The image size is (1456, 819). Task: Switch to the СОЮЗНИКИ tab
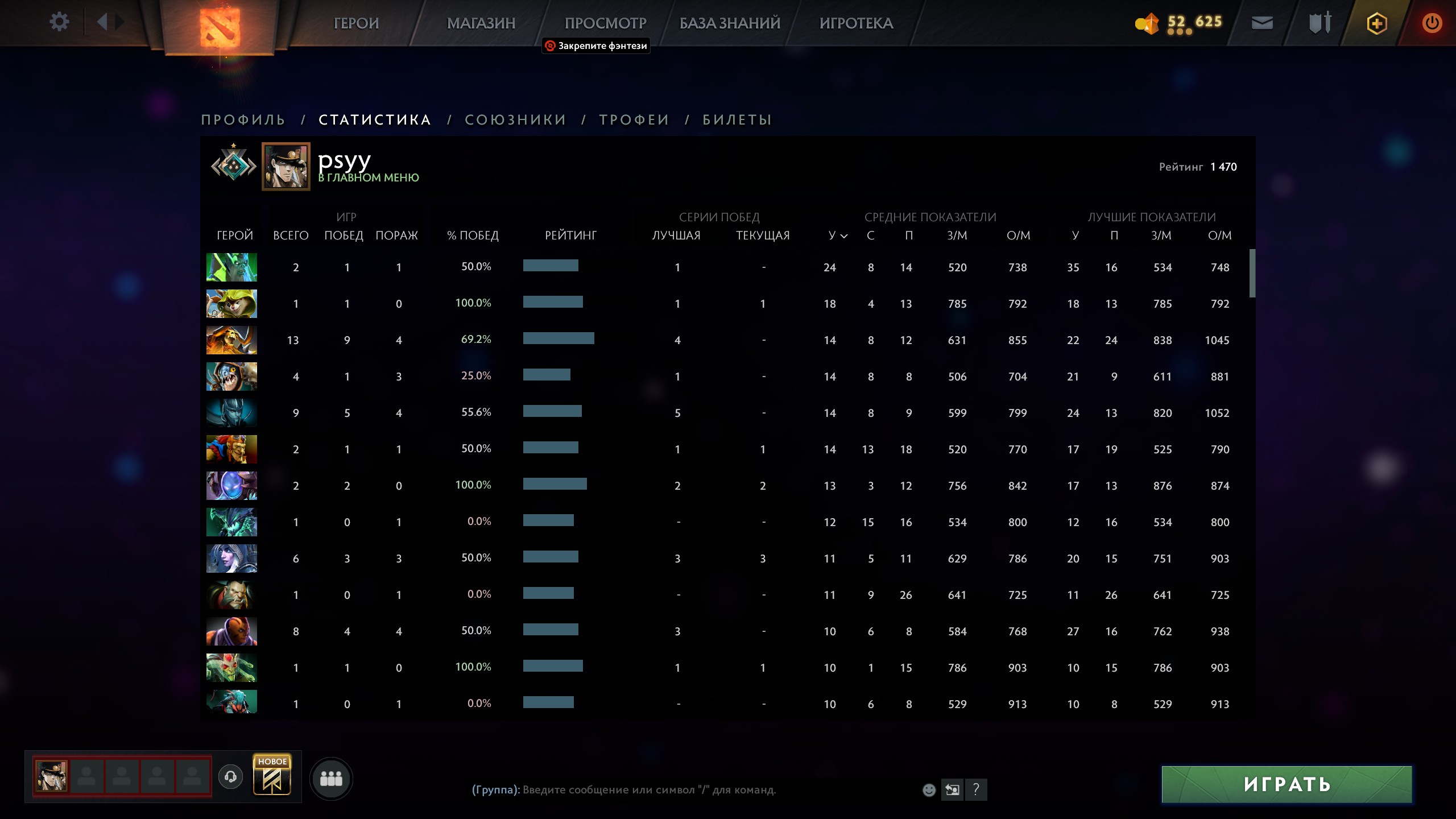[516, 119]
